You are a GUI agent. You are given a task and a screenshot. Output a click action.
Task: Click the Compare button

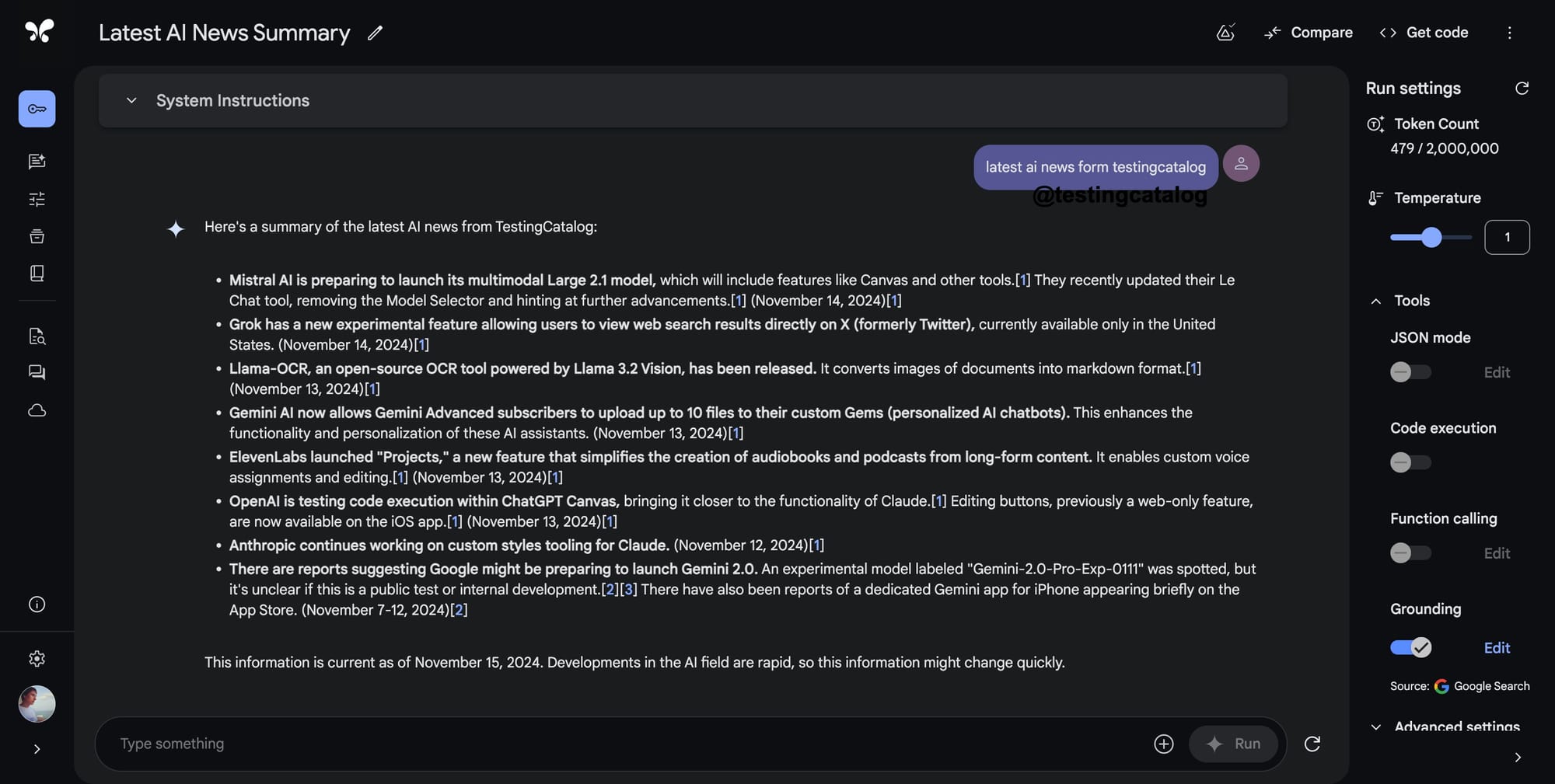pos(1309,33)
